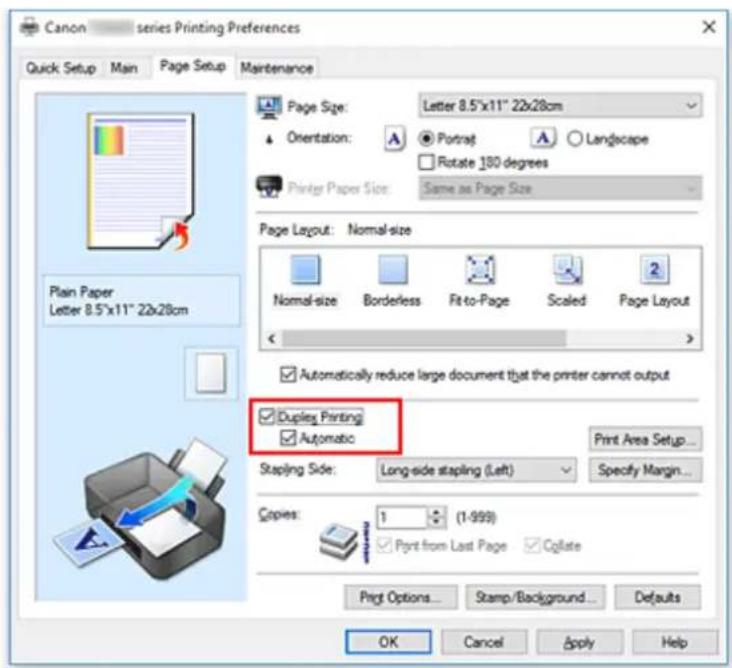This screenshot has width=732, height=668.
Task: Select the Fit-to-Page layout icon
Action: 480,270
